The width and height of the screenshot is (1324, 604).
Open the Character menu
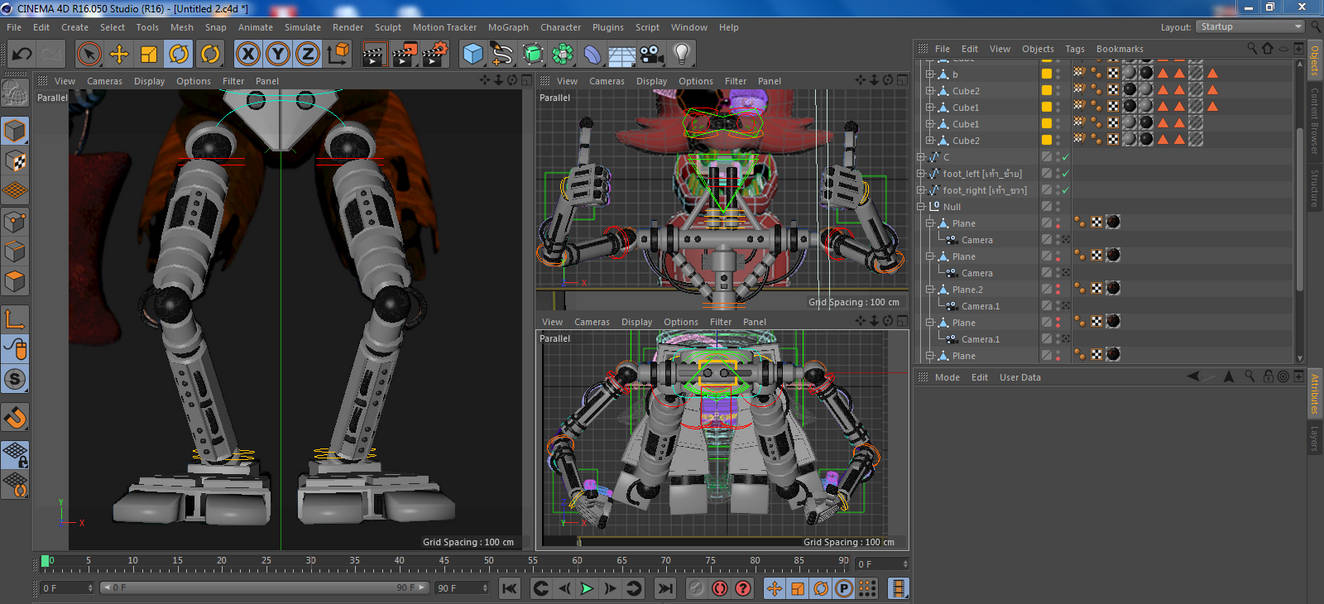pos(560,27)
